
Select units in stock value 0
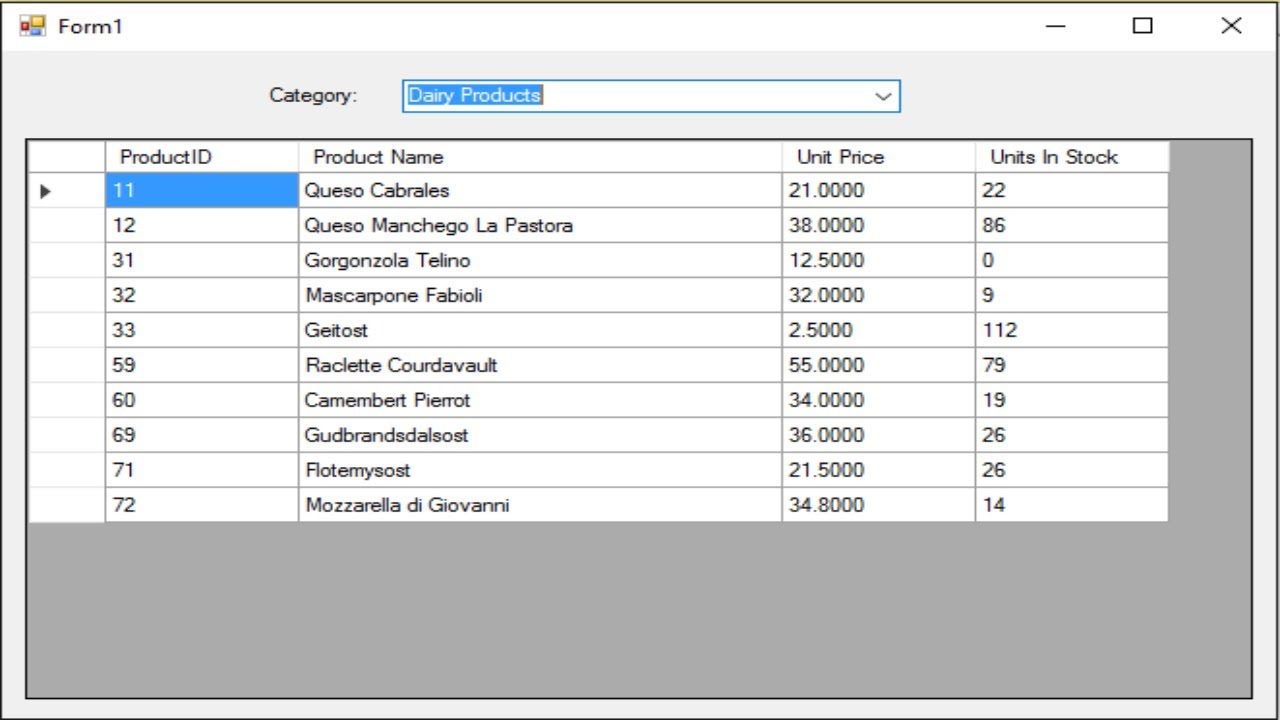tap(1072, 260)
